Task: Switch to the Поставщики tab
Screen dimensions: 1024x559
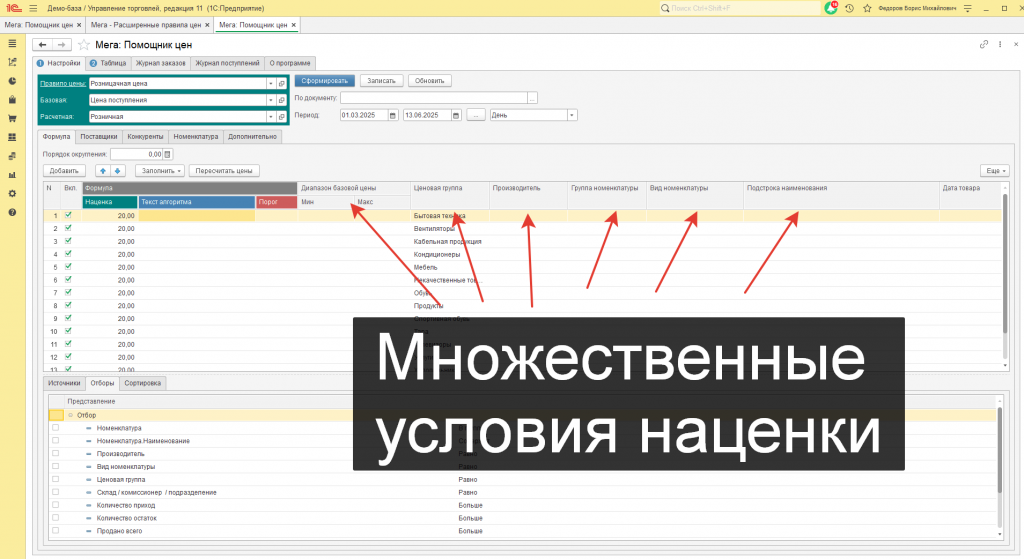Action: pos(99,136)
